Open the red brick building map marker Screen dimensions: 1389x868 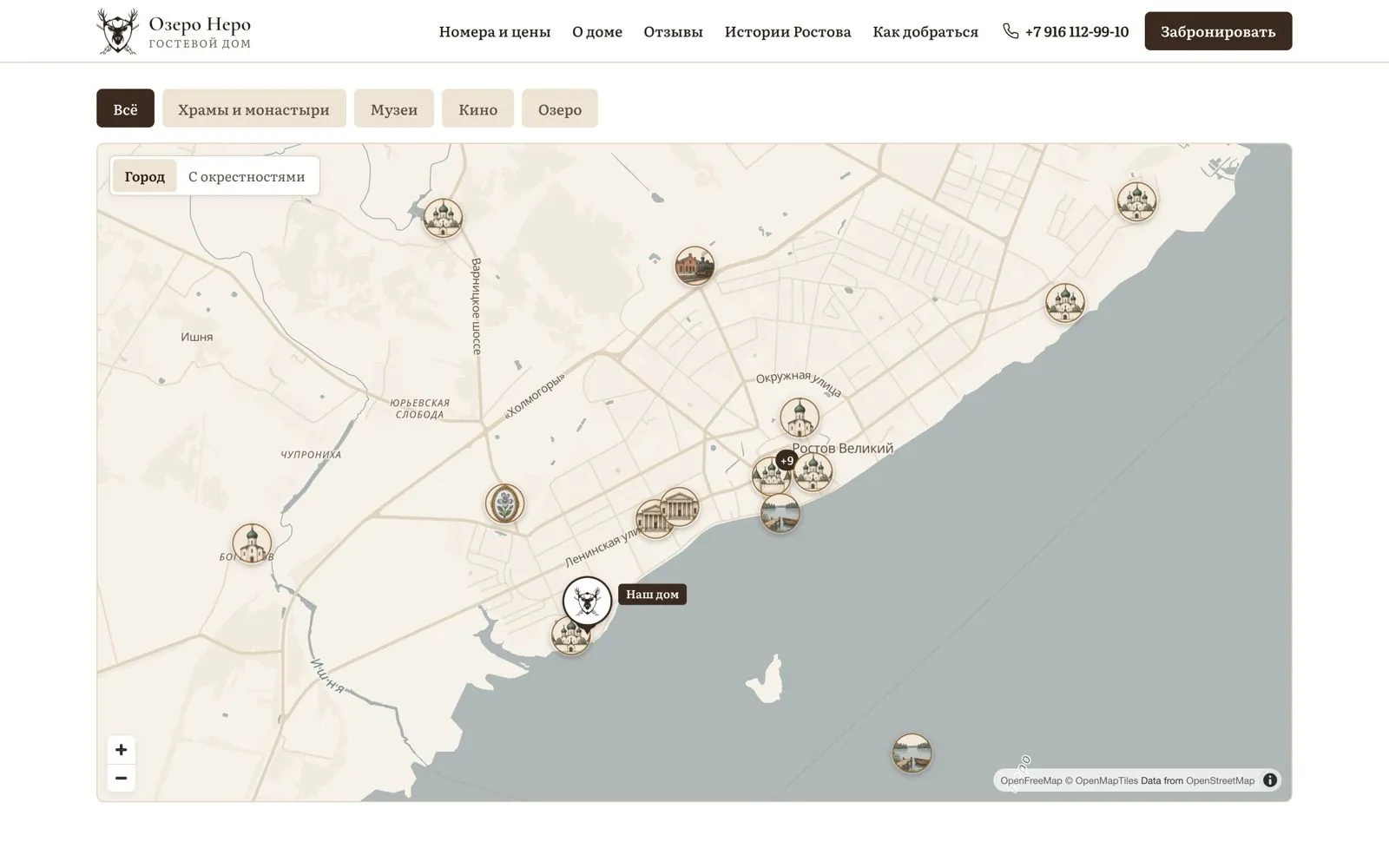694,266
